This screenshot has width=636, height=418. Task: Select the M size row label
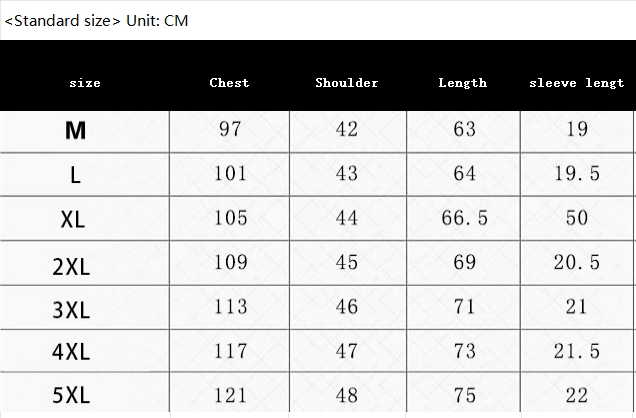pos(75,130)
